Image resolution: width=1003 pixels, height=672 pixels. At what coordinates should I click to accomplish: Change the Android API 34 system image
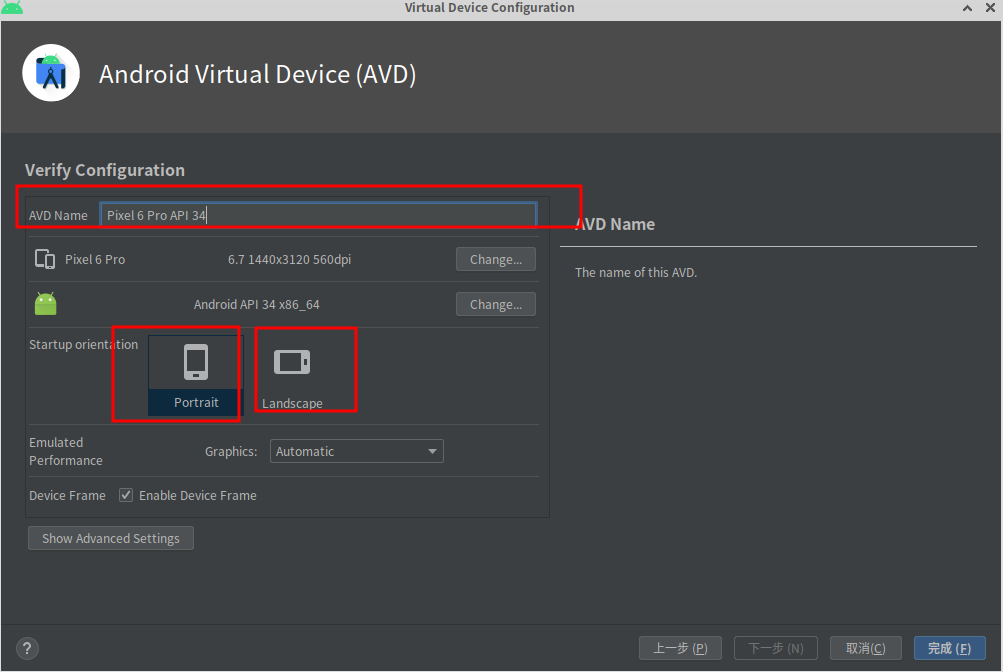pyautogui.click(x=496, y=304)
